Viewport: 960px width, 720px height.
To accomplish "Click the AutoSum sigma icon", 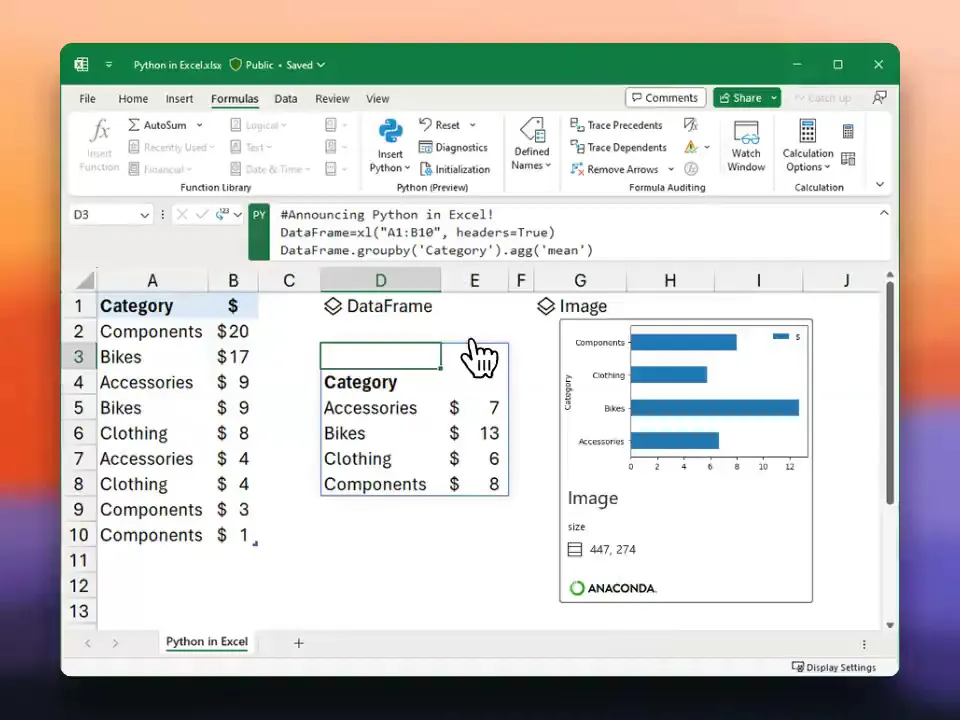I will pyautogui.click(x=134, y=125).
